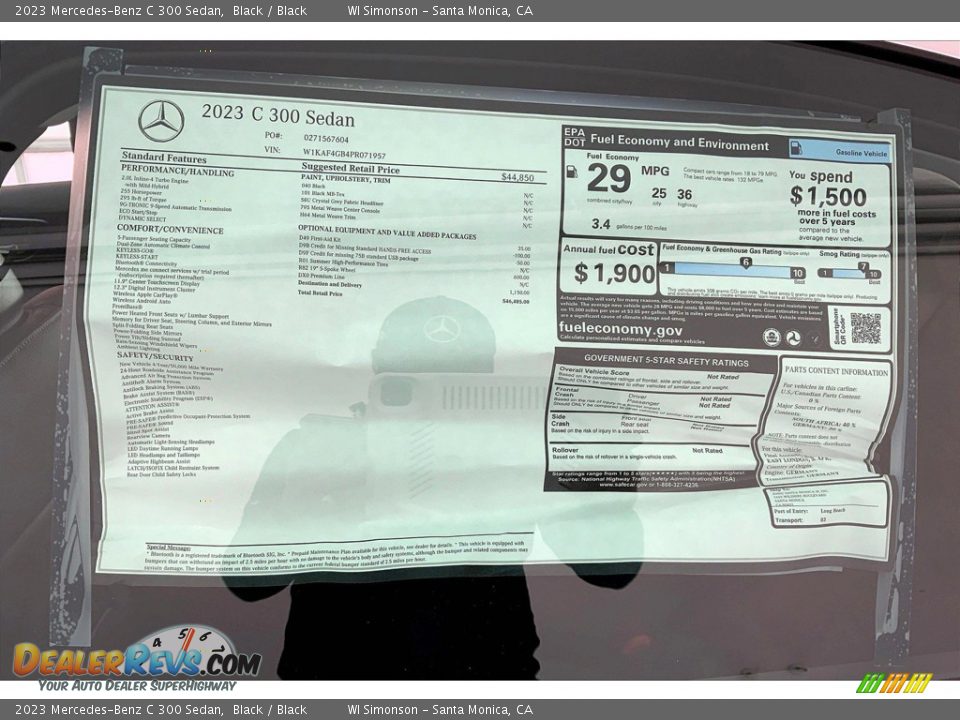Click the annual fuel cost '$1,900'
The image size is (960, 720).
[615, 273]
